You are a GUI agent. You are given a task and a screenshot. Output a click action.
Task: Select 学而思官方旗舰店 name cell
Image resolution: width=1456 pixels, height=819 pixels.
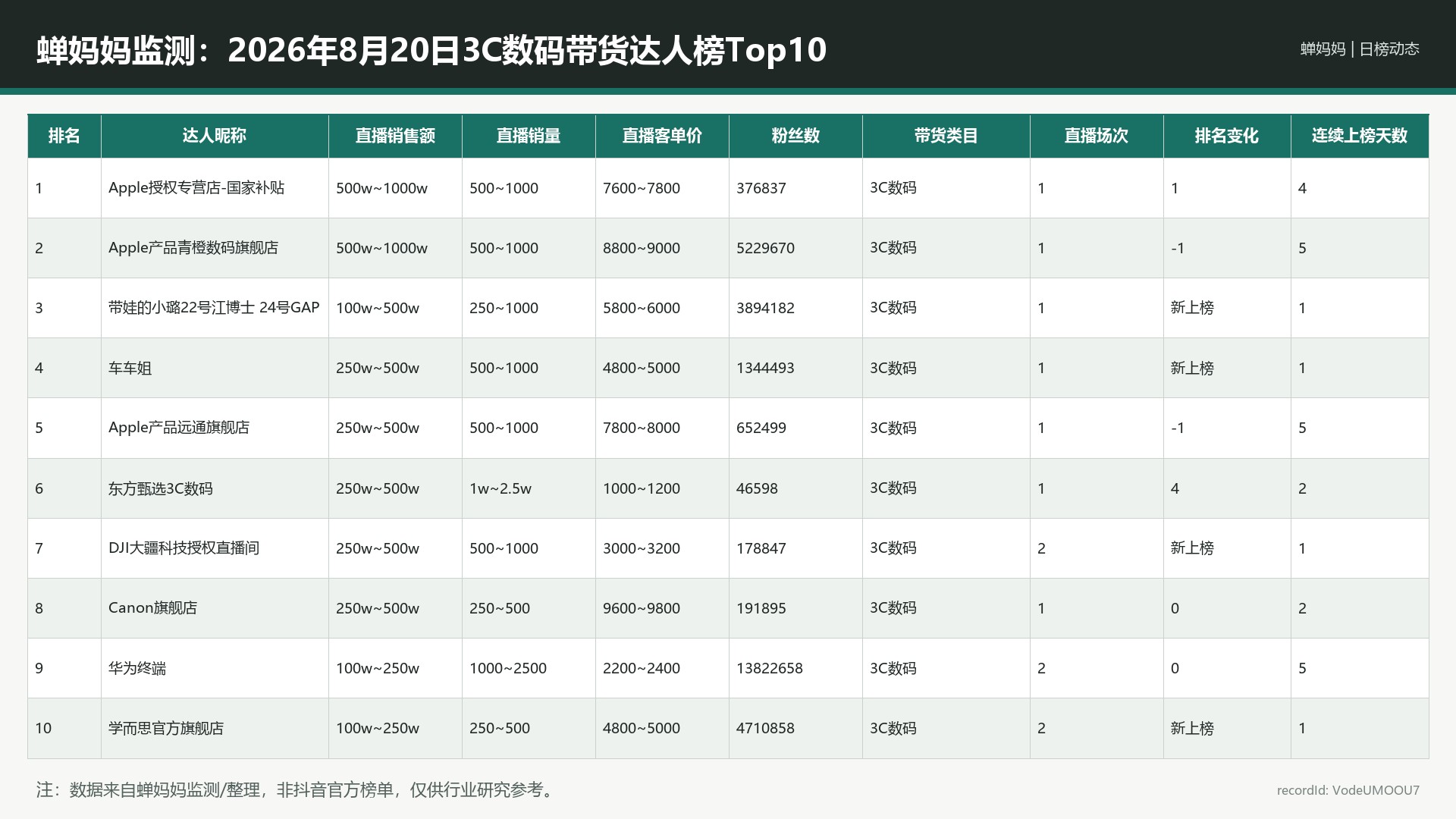click(x=215, y=728)
